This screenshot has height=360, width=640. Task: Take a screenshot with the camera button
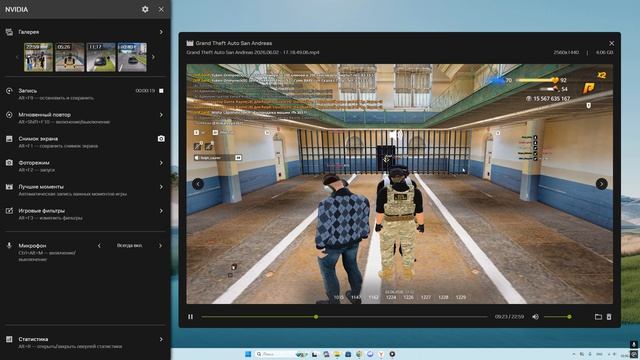tap(161, 139)
